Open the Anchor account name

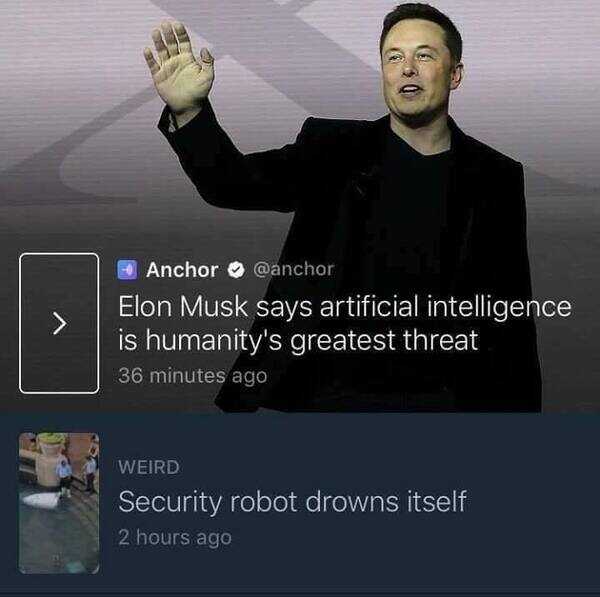[x=182, y=270]
